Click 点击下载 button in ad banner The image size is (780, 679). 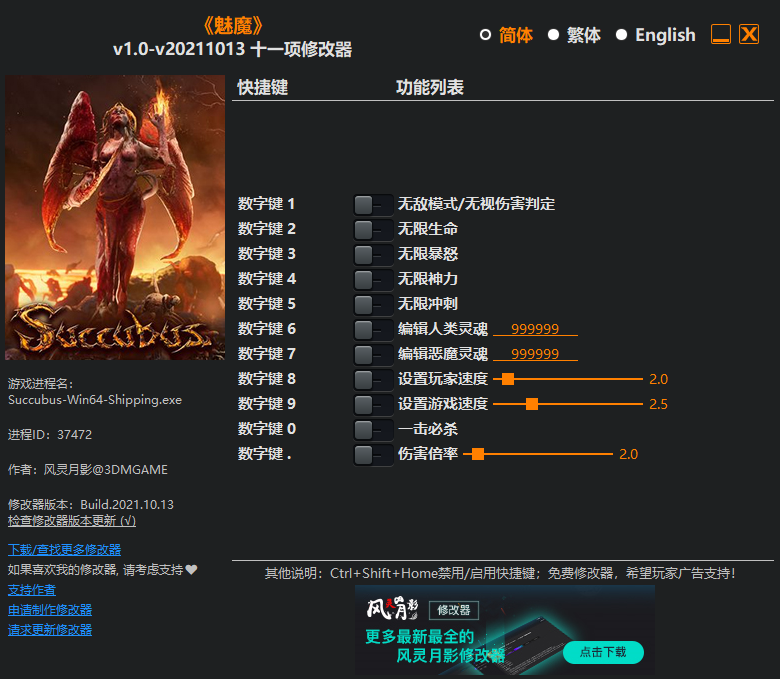[603, 652]
